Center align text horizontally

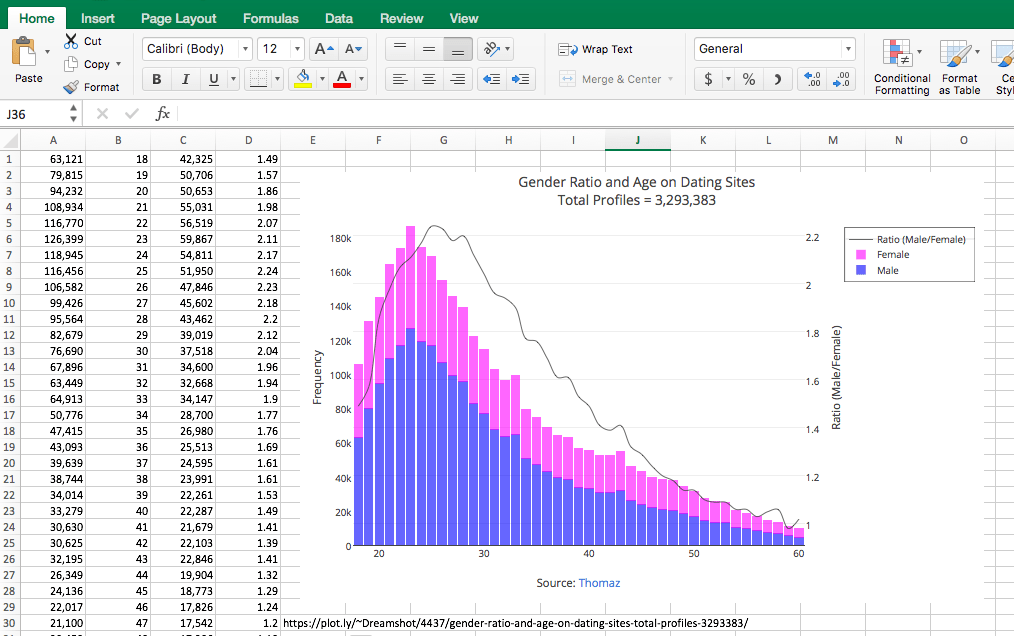pos(429,80)
